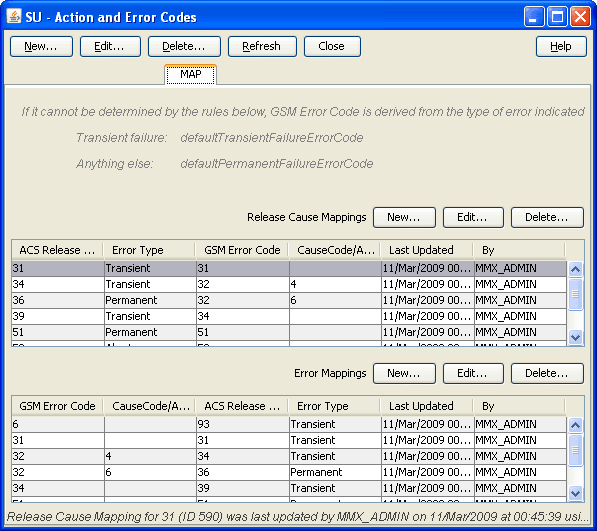Click Close button in toolbar
Viewport: 597px width, 531px height.
[332, 46]
